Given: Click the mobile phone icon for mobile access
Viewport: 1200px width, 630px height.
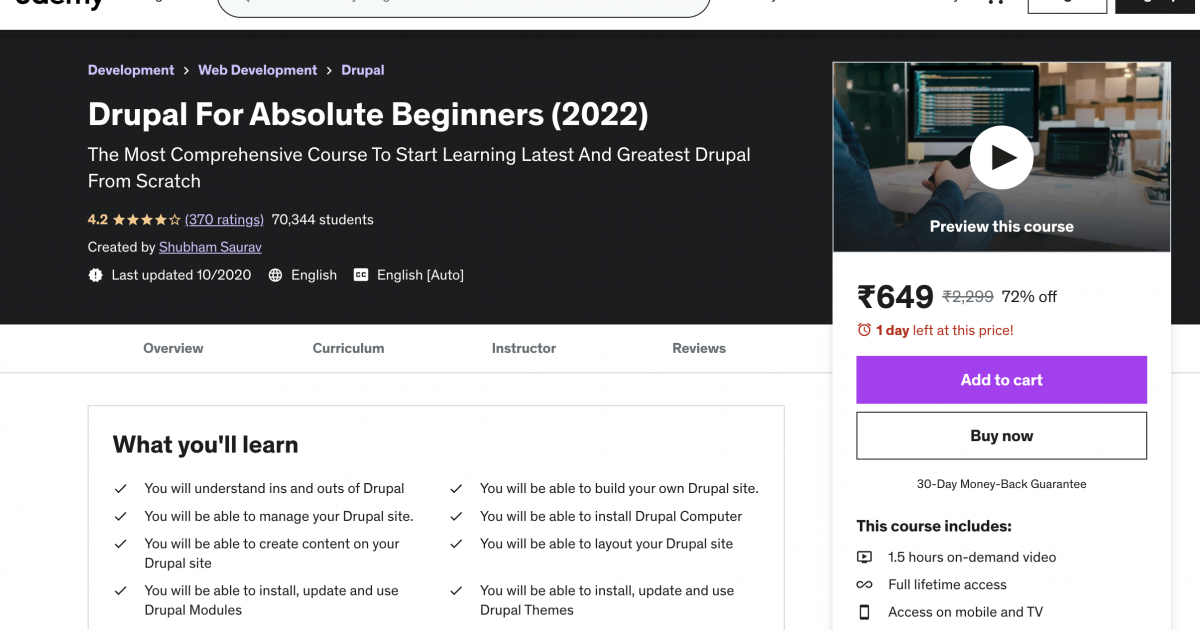Looking at the screenshot, I should pyautogui.click(x=864, y=611).
